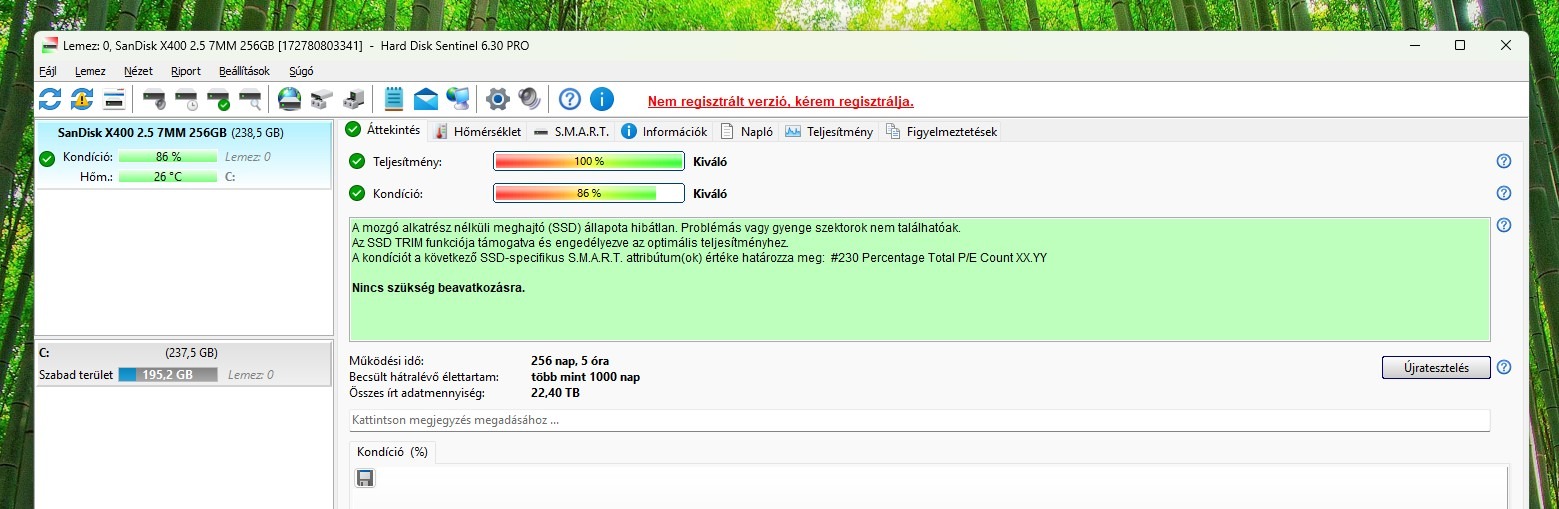This screenshot has height=509, width=1559.
Task: Click the help icon beside Kondíció bar
Action: (x=1503, y=193)
